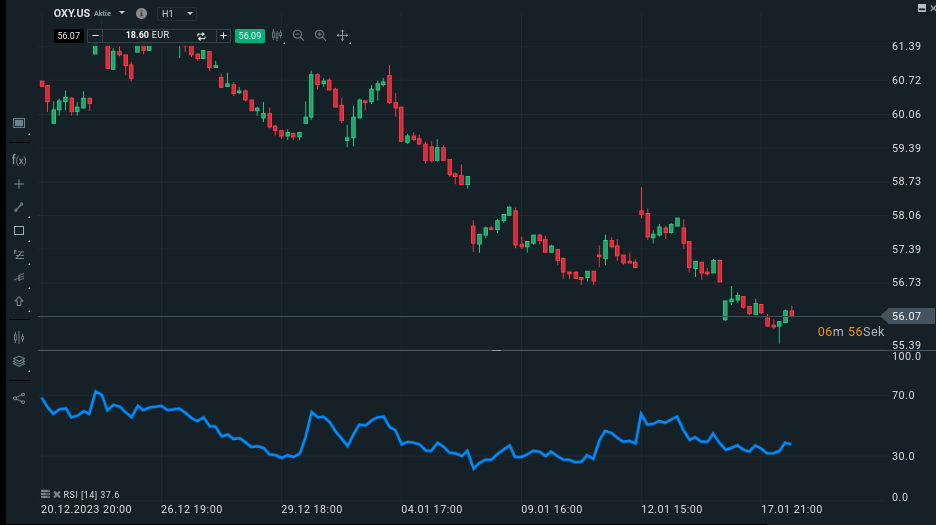This screenshot has width=936, height=525.
Task: Remove the RSI indicator with X
Action: click(x=57, y=495)
